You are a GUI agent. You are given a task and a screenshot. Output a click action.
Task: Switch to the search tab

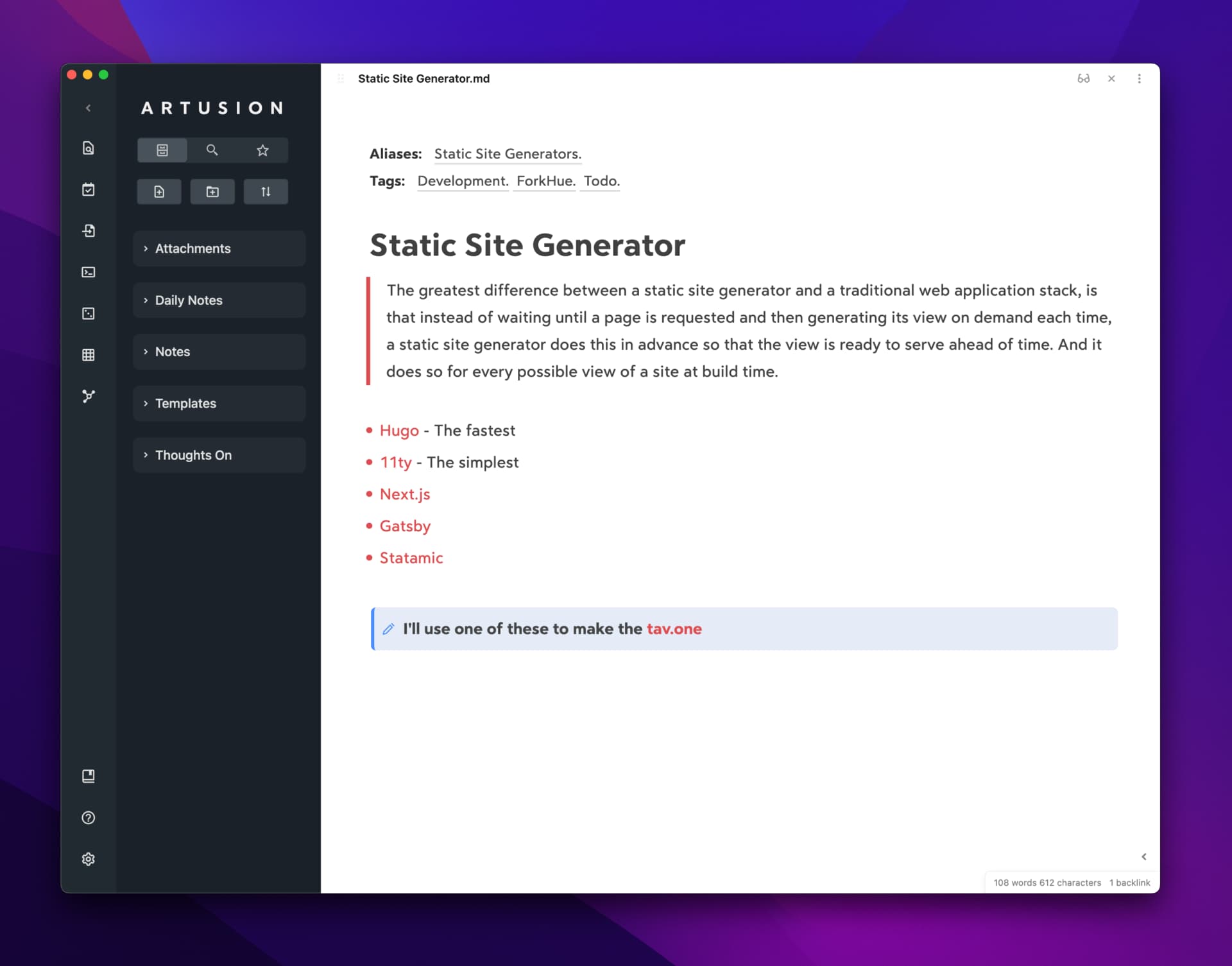pyautogui.click(x=212, y=150)
